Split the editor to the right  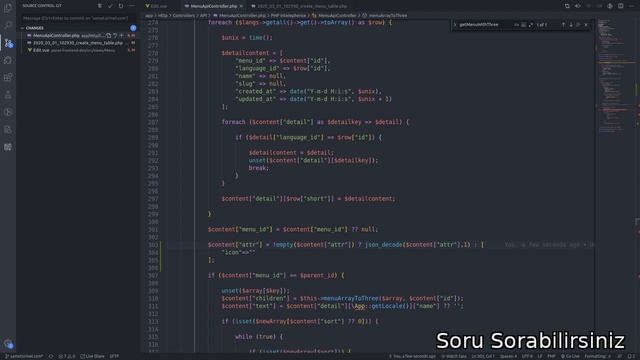[x=620, y=6]
